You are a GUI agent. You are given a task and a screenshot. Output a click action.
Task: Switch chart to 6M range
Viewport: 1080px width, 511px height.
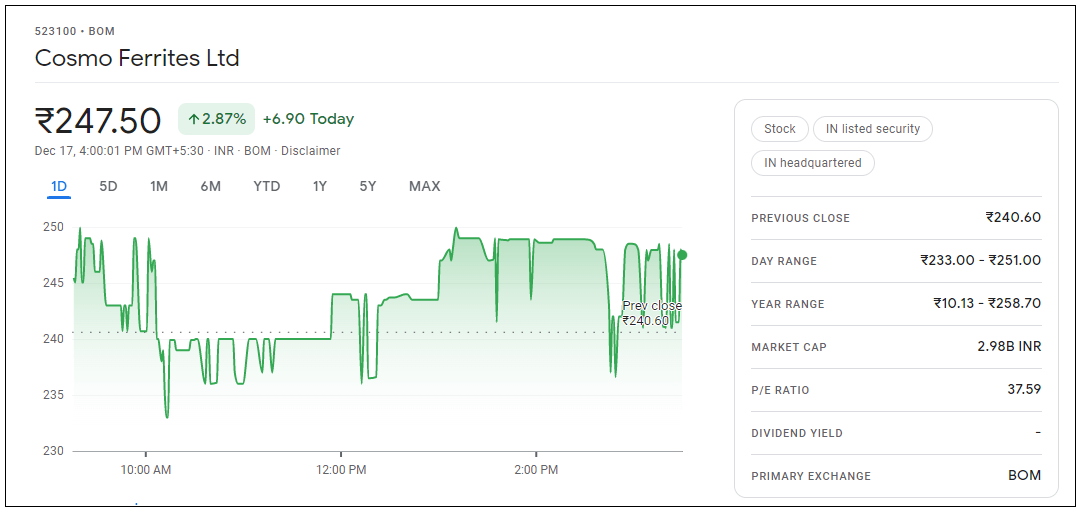pyautogui.click(x=211, y=186)
